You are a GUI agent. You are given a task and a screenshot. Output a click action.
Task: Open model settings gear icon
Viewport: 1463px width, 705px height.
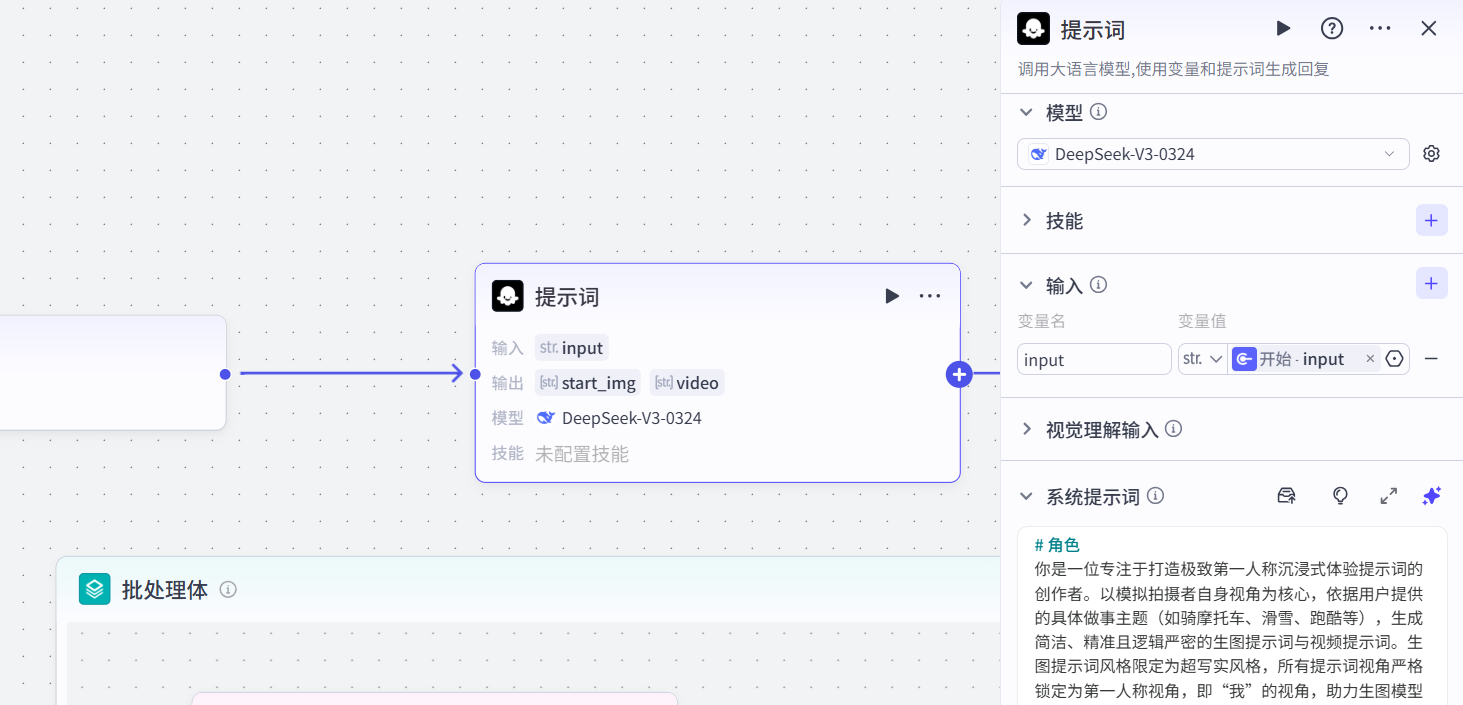point(1431,154)
